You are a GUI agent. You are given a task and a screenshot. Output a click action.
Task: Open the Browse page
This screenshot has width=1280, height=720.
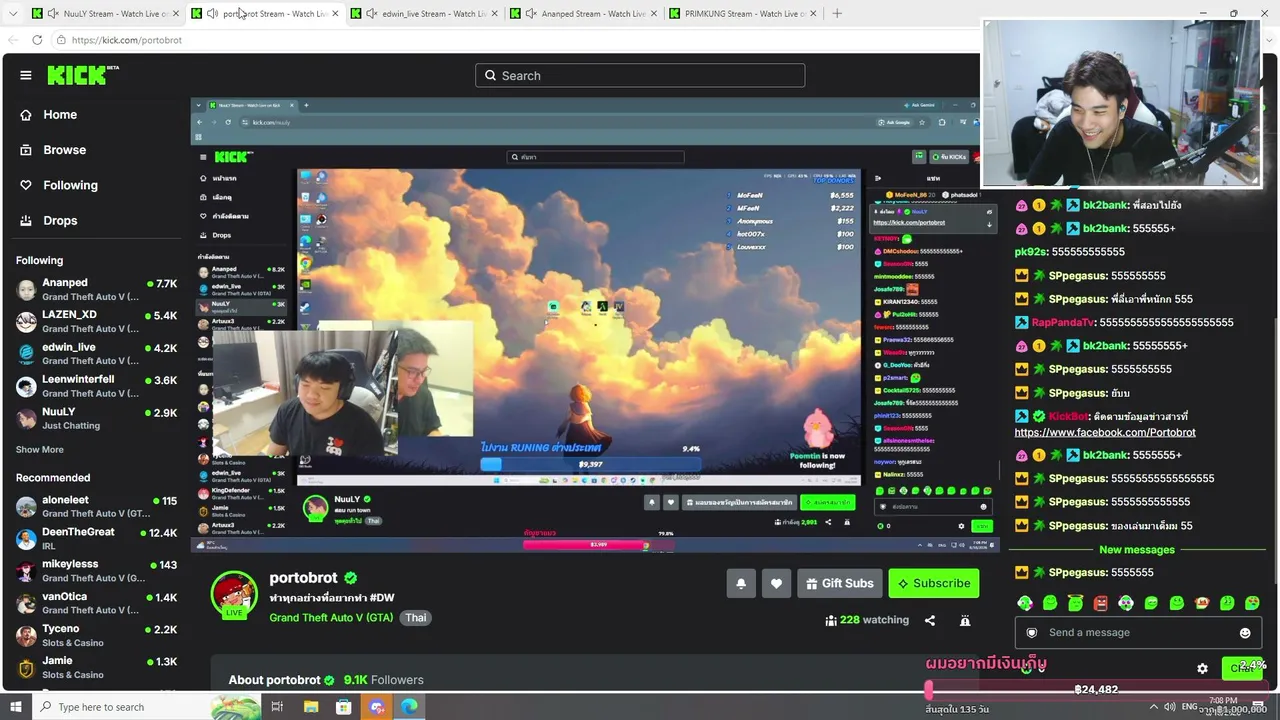pyautogui.click(x=65, y=150)
